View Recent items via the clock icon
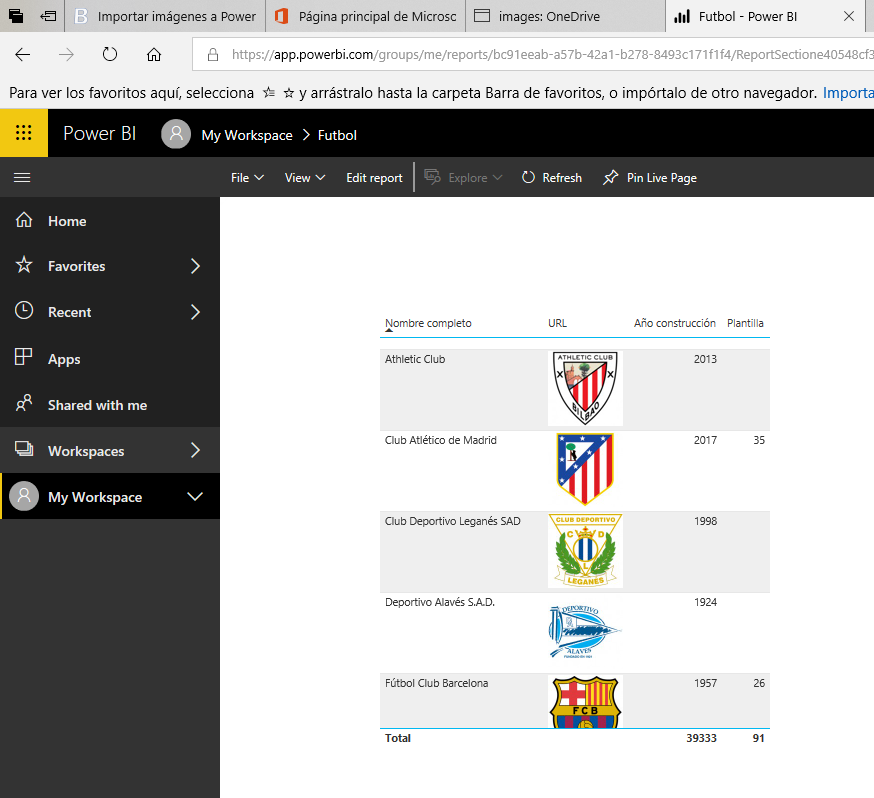Screen dimensions: 874x798 point(26,311)
